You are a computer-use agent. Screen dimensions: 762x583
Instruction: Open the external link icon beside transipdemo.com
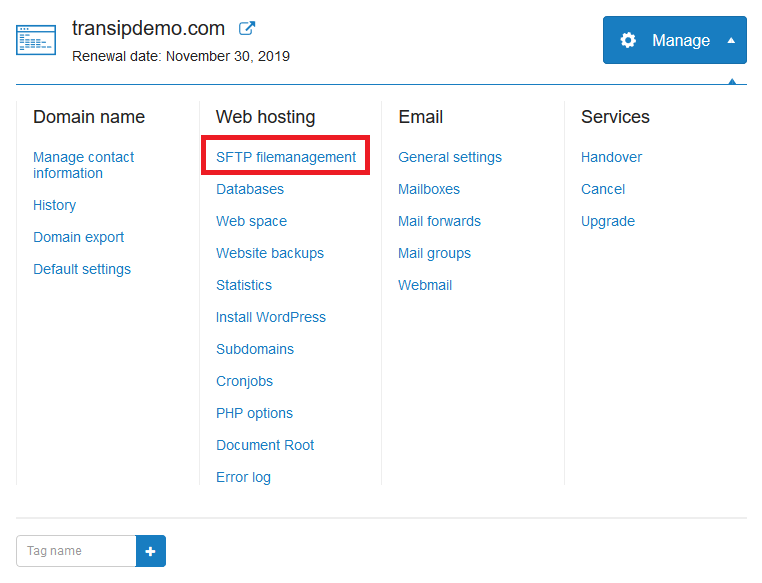[x=247, y=28]
